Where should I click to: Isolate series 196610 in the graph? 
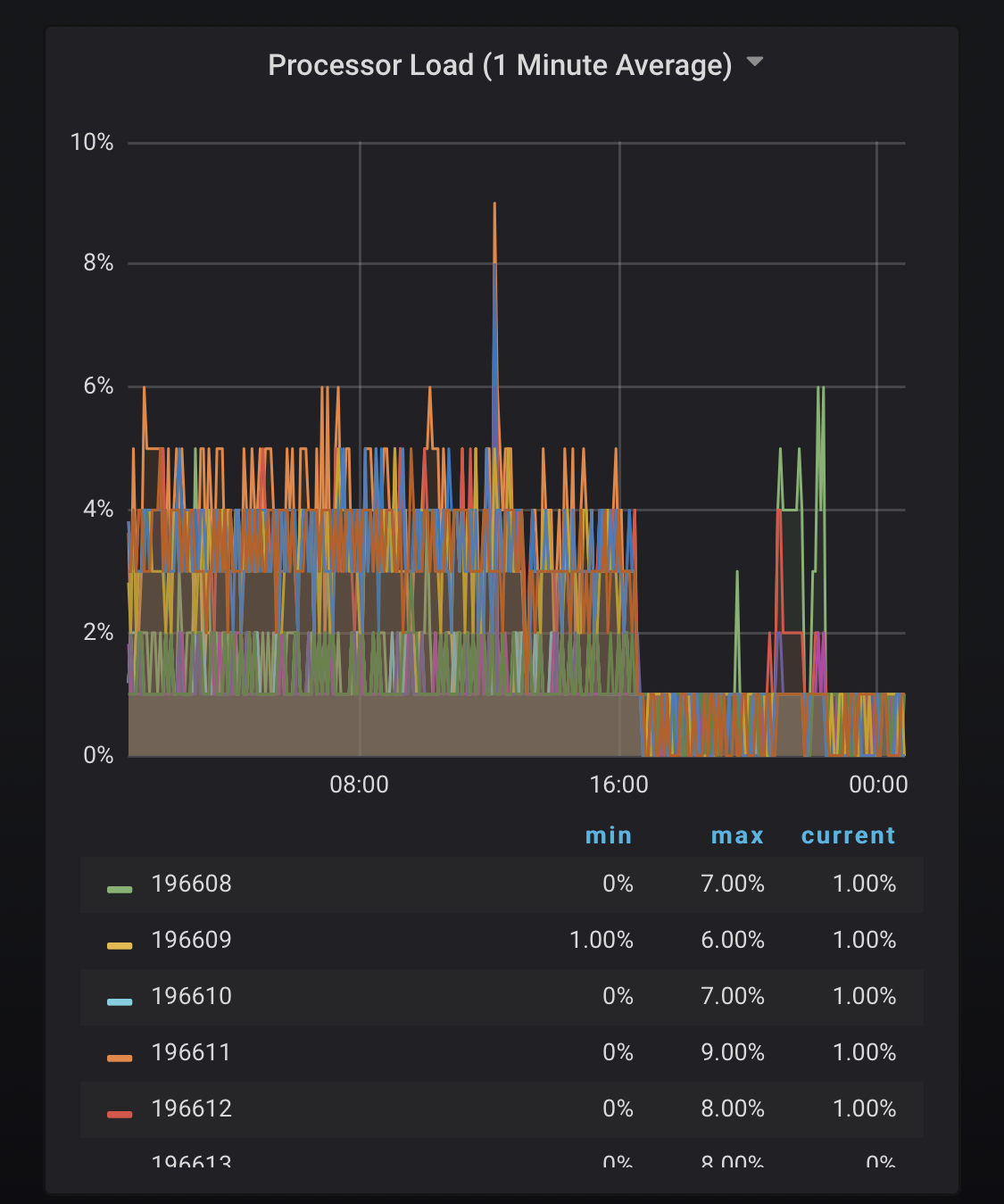(191, 996)
